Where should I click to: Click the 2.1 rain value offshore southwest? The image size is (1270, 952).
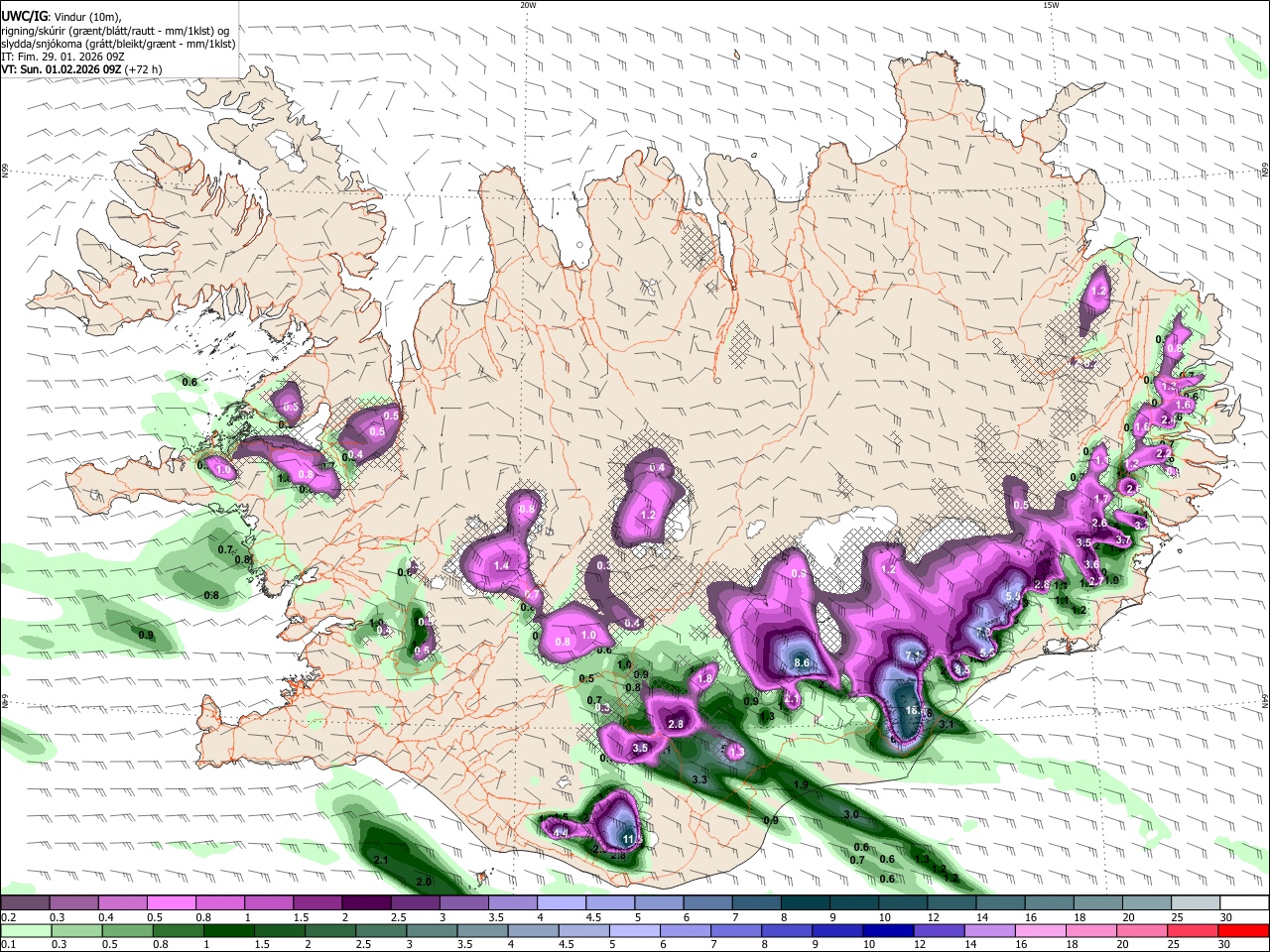click(379, 859)
